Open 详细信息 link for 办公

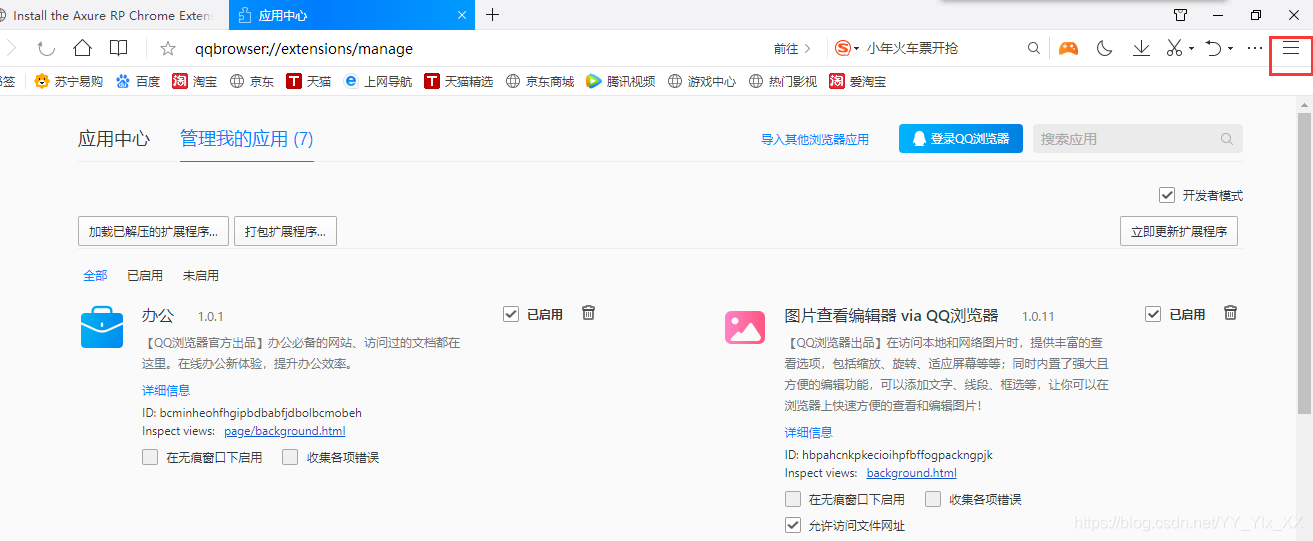166,390
